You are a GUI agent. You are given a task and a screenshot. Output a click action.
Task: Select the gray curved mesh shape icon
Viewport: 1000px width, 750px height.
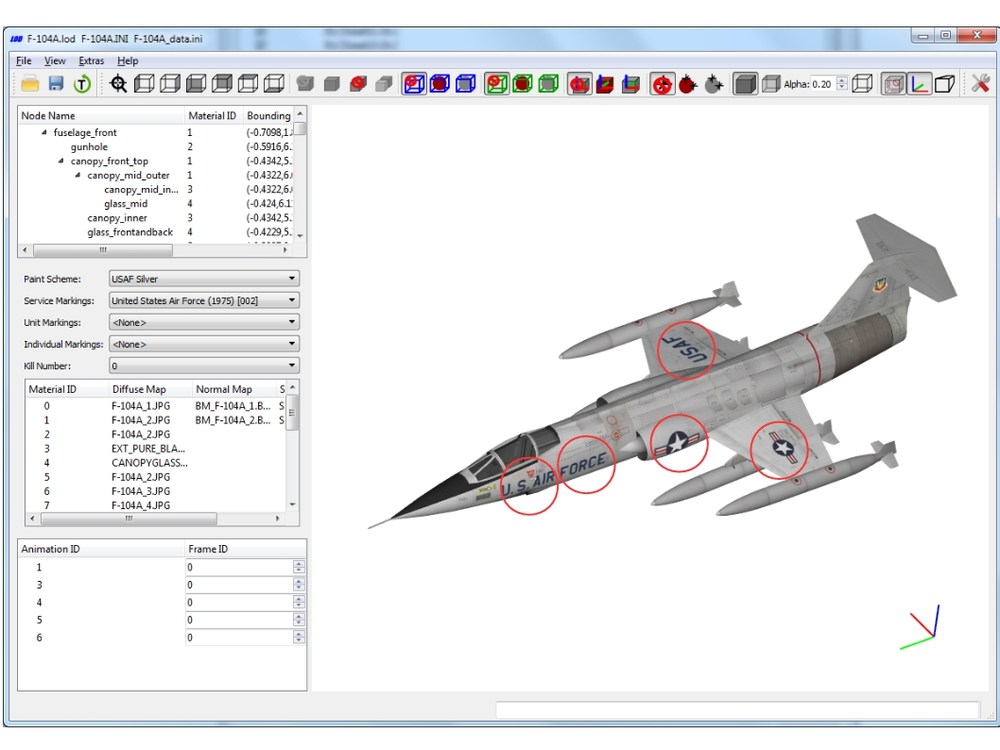(x=305, y=84)
